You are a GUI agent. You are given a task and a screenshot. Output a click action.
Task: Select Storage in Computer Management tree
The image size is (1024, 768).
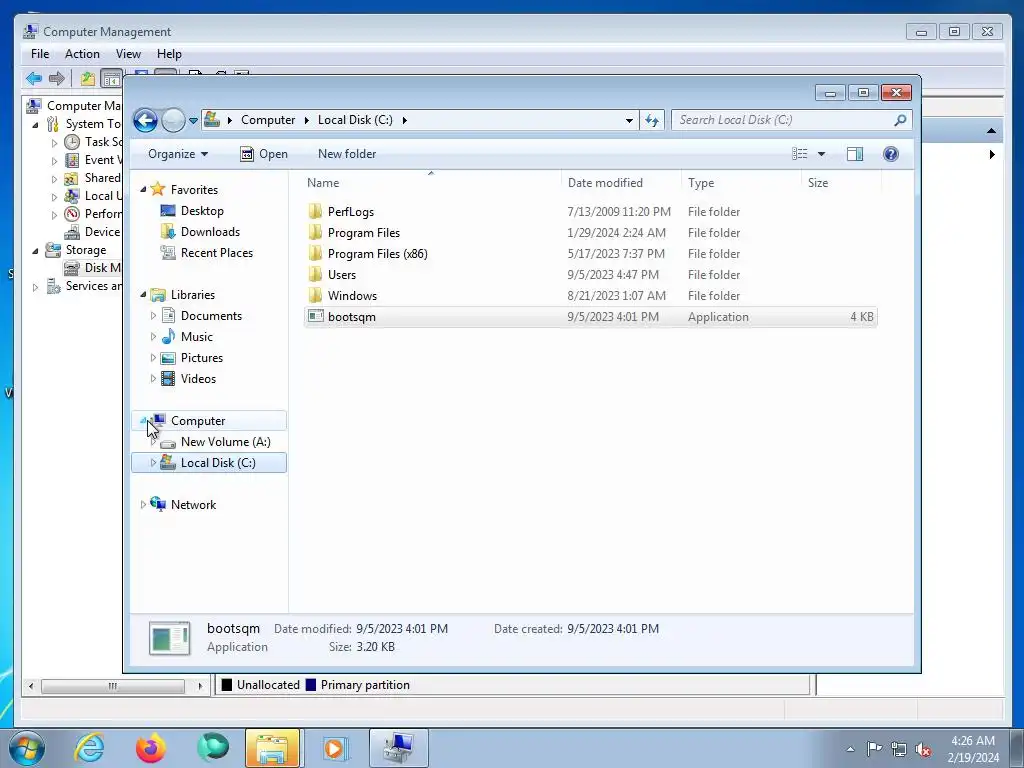pos(86,250)
